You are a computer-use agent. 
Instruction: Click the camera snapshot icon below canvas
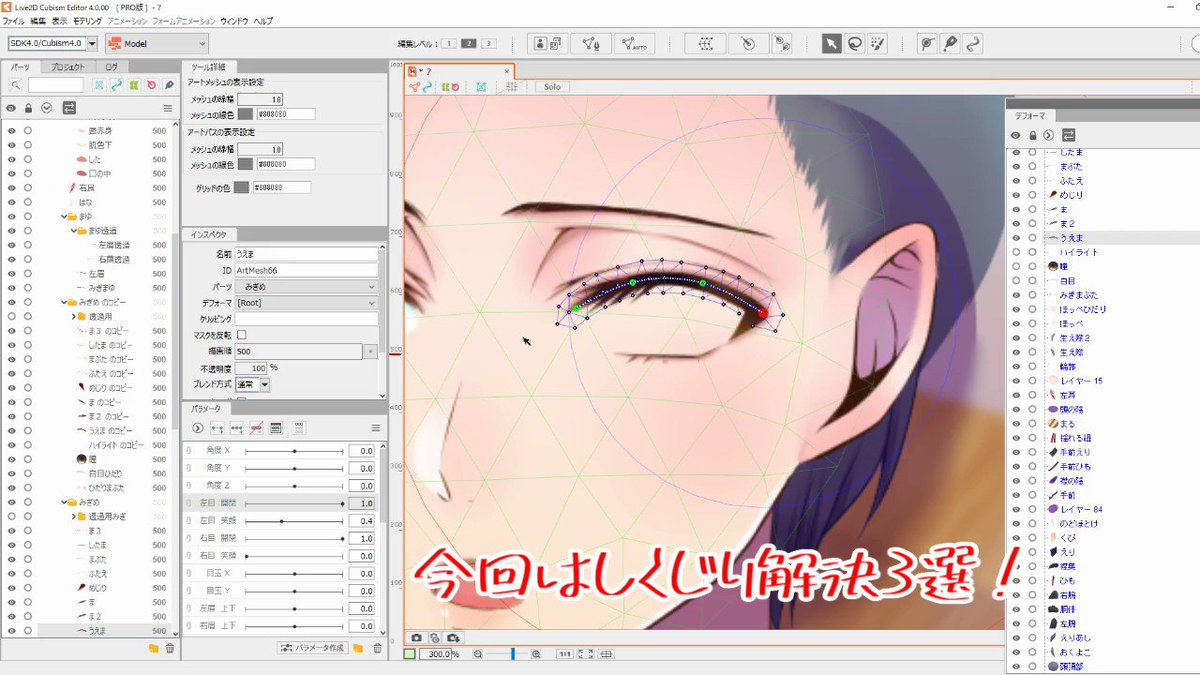[417, 637]
